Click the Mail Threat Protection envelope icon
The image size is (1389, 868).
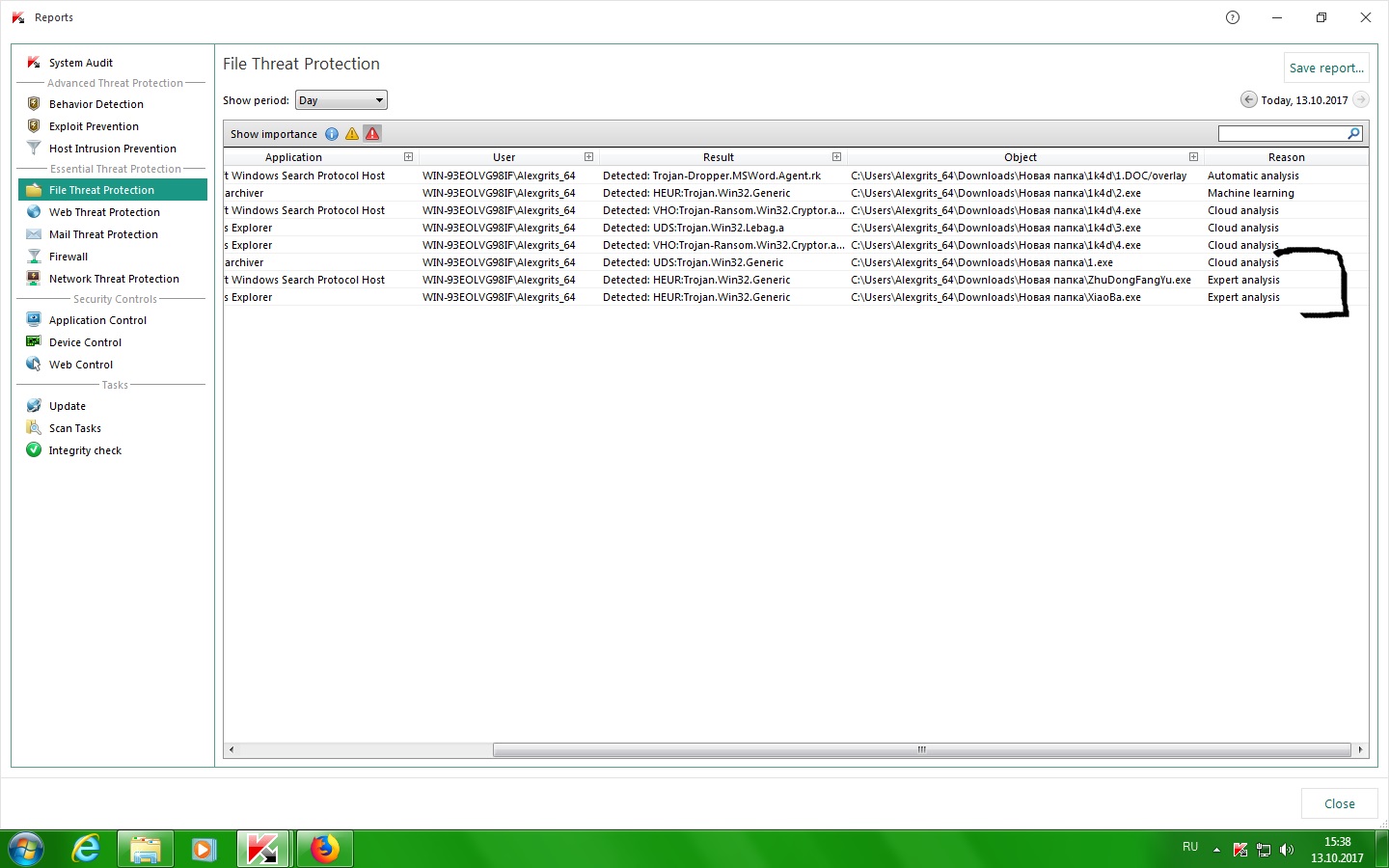[x=34, y=234]
